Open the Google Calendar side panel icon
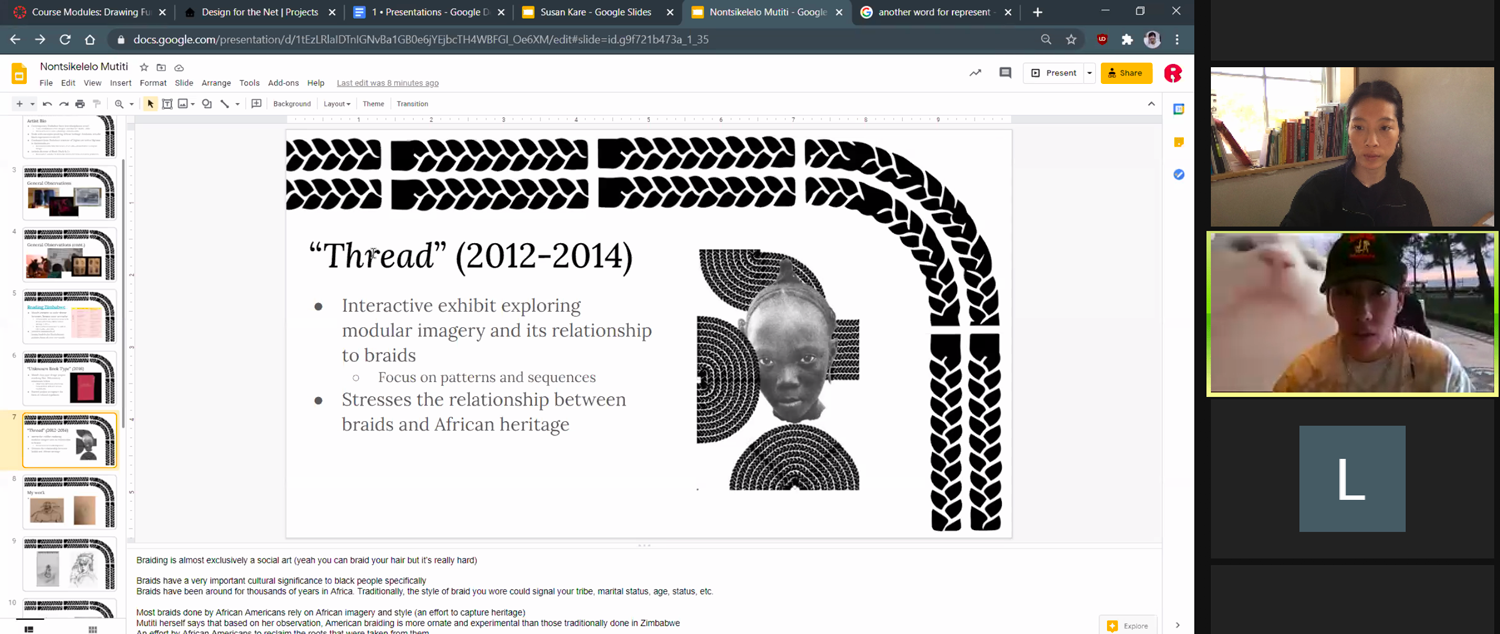 1179,109
